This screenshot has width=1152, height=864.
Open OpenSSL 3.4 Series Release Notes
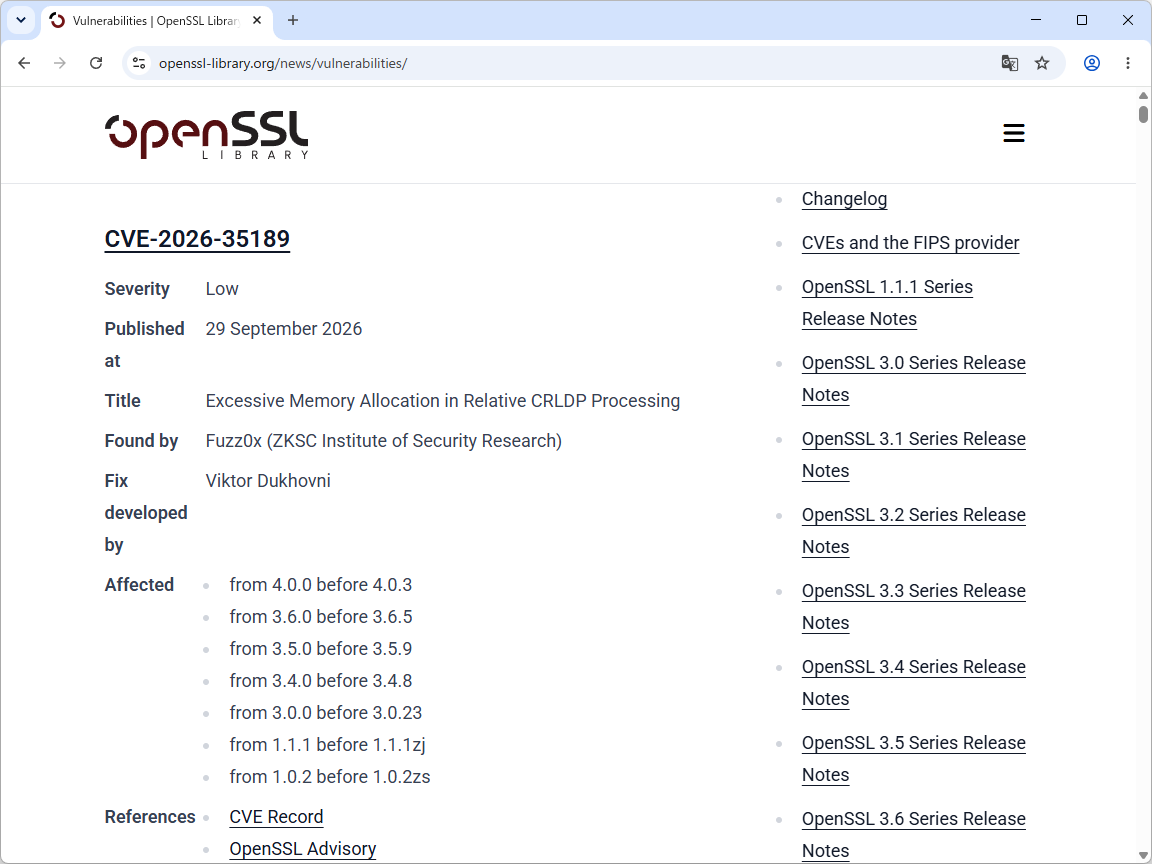pos(913,683)
